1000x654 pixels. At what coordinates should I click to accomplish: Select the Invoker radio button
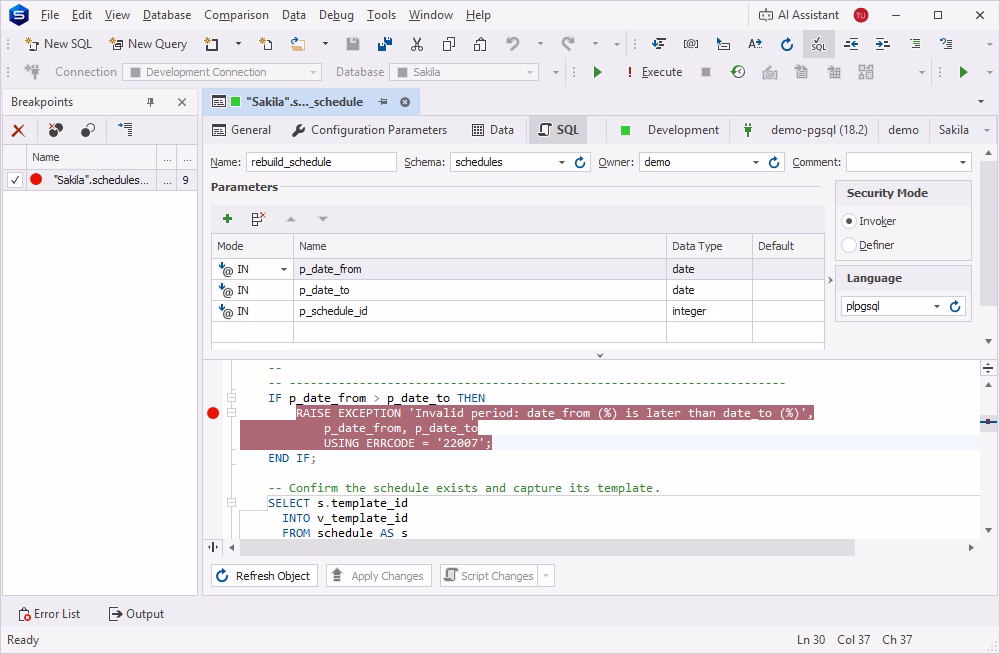pos(849,221)
